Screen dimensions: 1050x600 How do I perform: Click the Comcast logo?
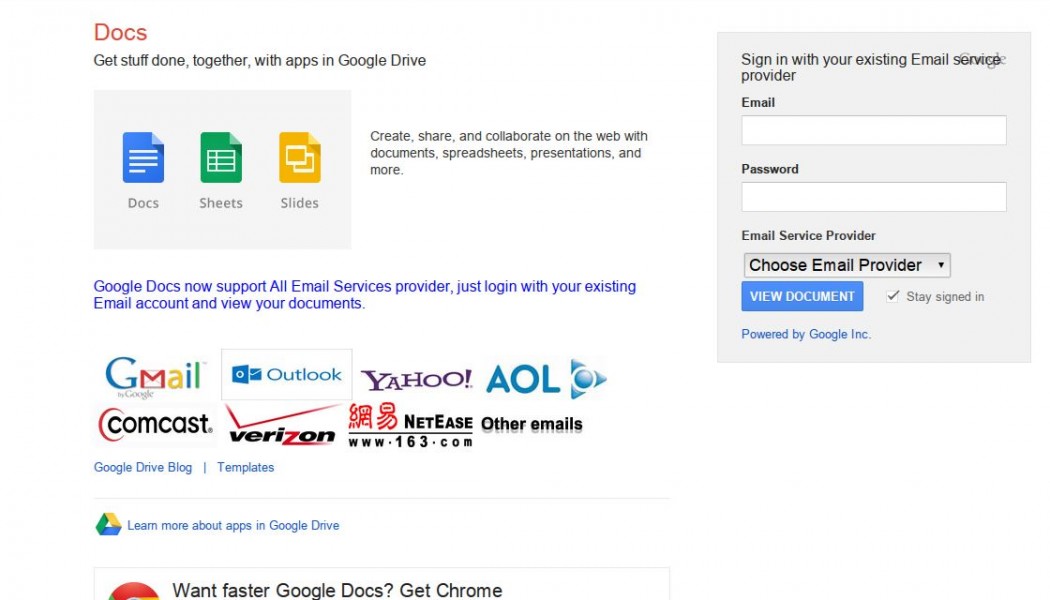[156, 424]
